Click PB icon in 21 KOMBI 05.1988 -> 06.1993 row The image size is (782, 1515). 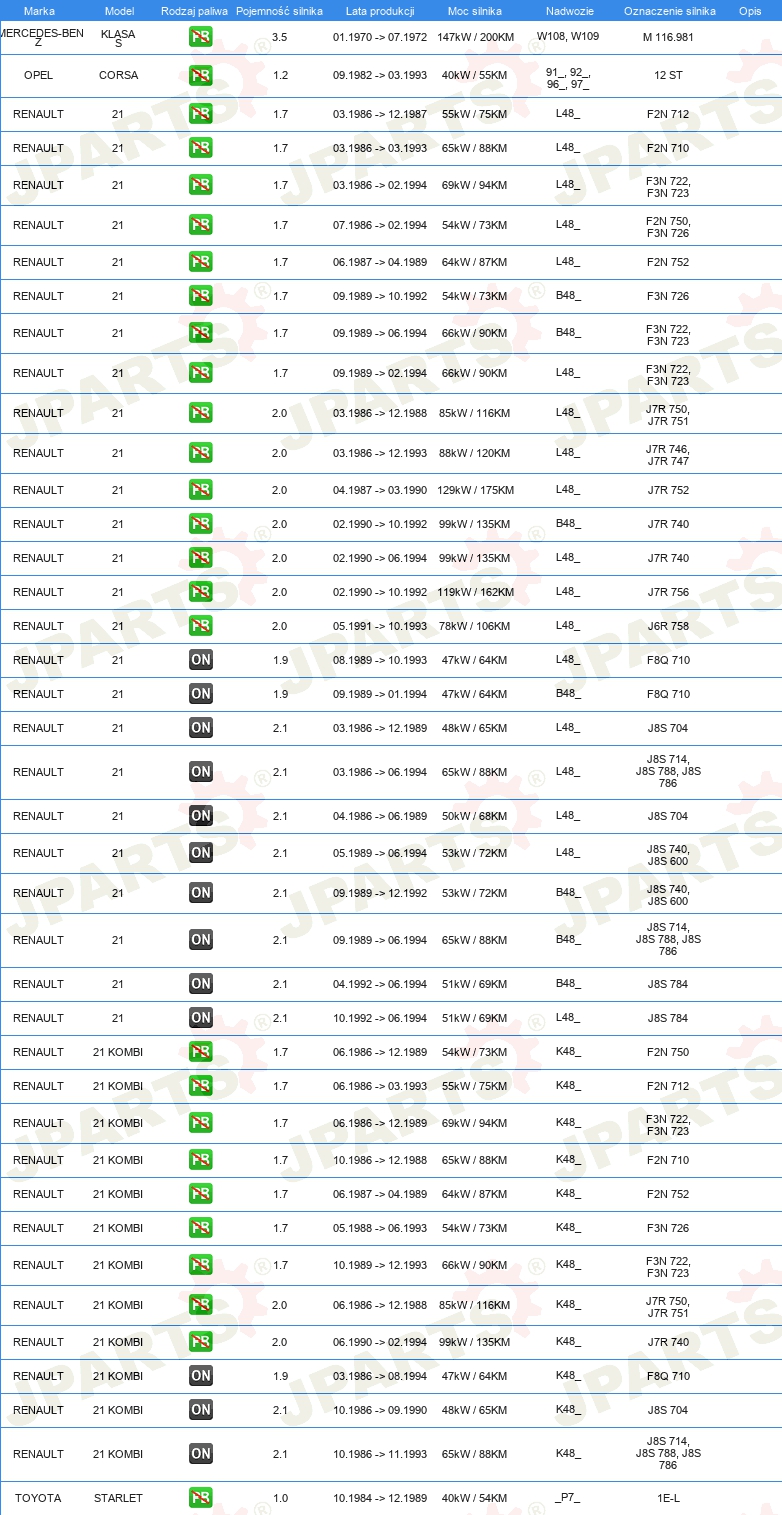pos(200,1228)
